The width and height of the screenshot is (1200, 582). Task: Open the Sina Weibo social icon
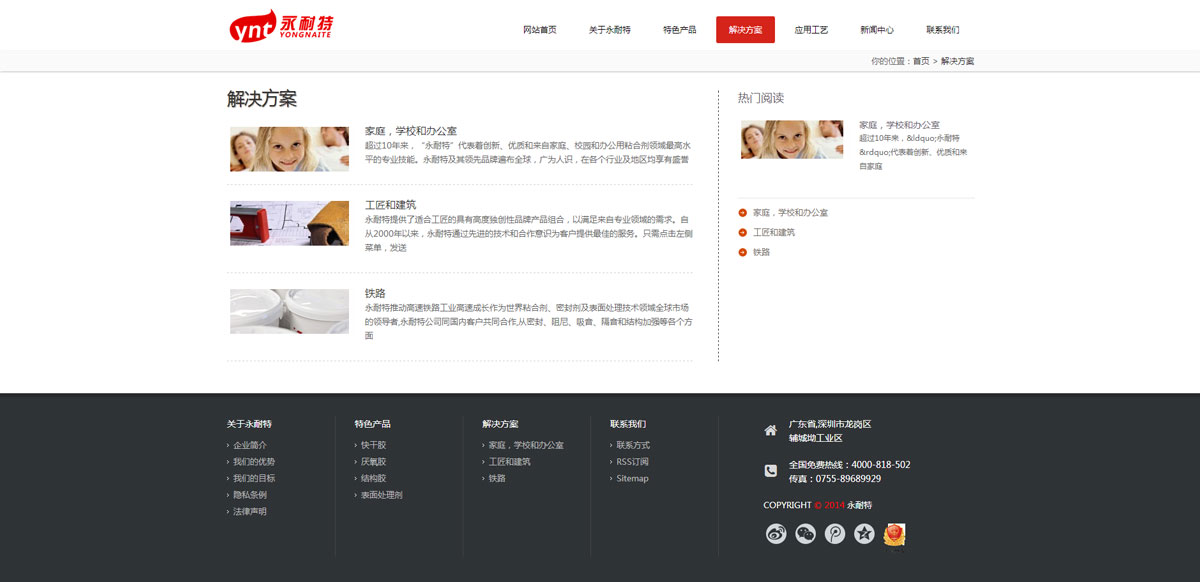click(x=776, y=534)
